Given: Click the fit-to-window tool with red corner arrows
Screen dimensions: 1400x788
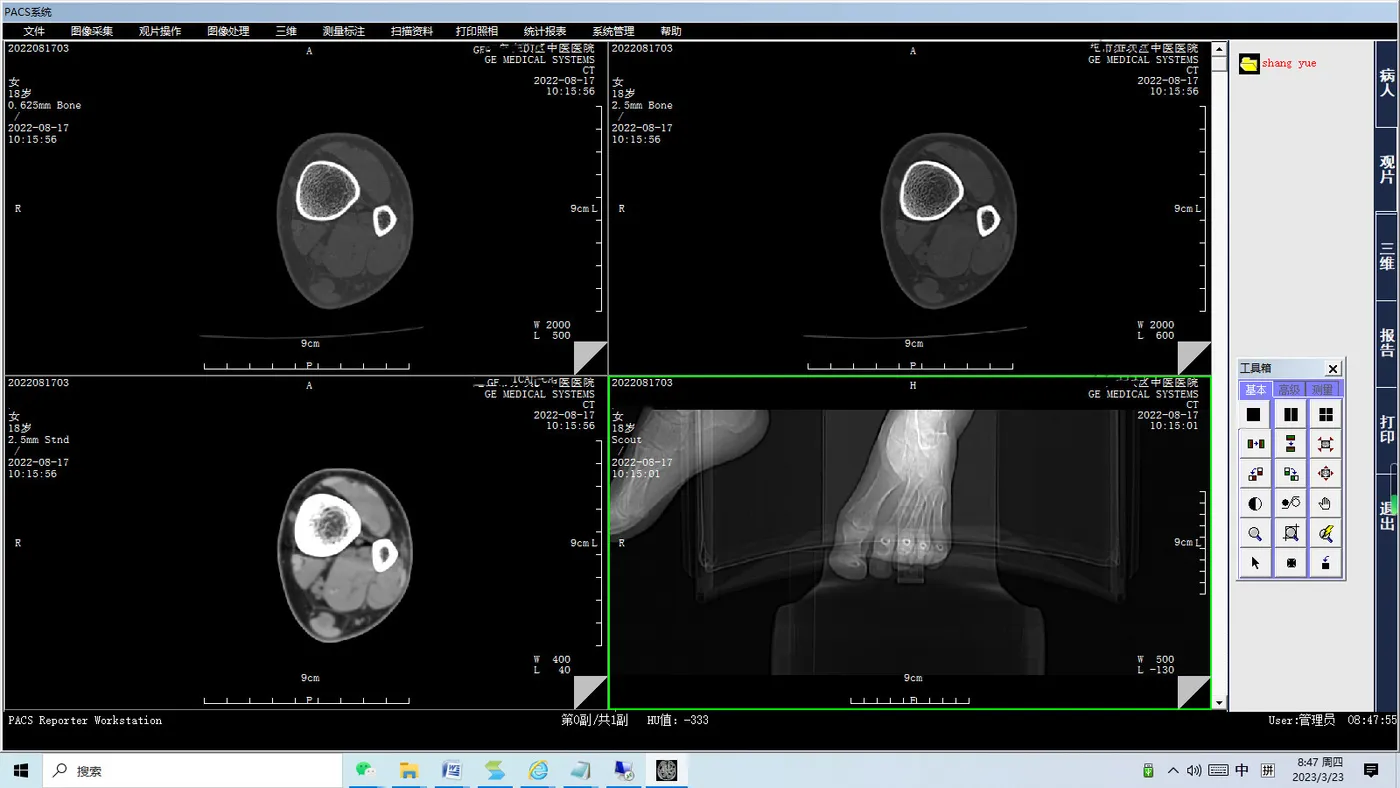Looking at the screenshot, I should point(1326,444).
